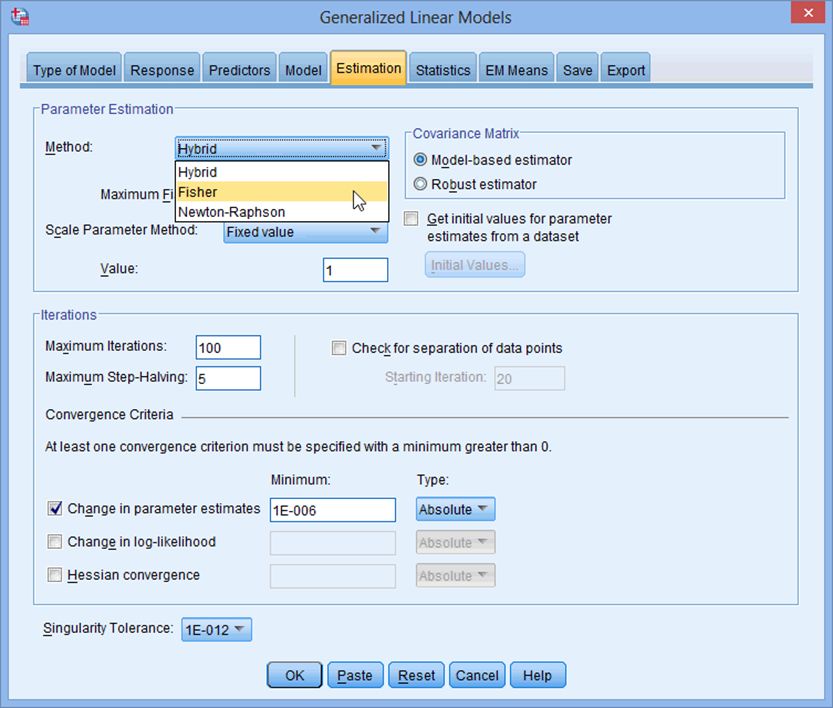Screen dimensions: 833x708
Task: Click the parameter estimates Minimum field 1E-006
Action: (333, 510)
